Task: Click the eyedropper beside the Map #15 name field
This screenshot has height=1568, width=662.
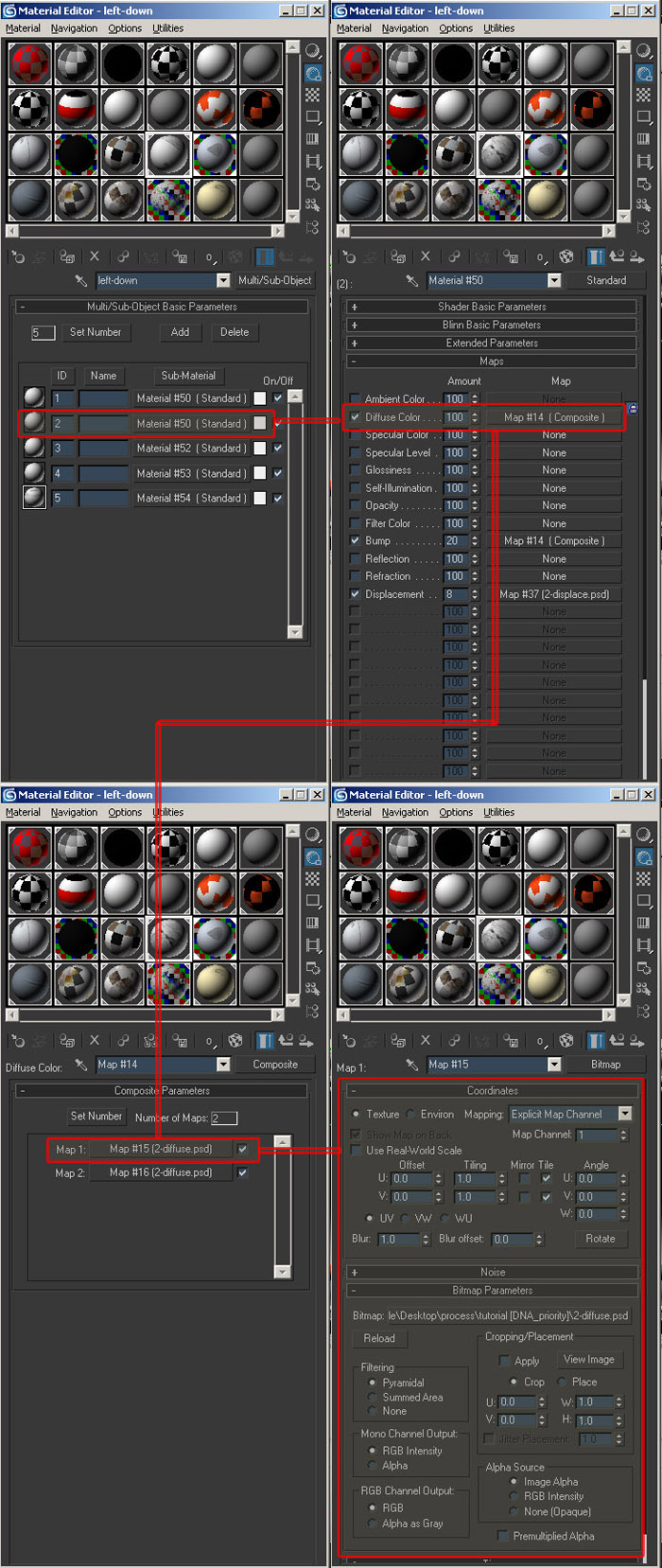Action: [x=412, y=1065]
